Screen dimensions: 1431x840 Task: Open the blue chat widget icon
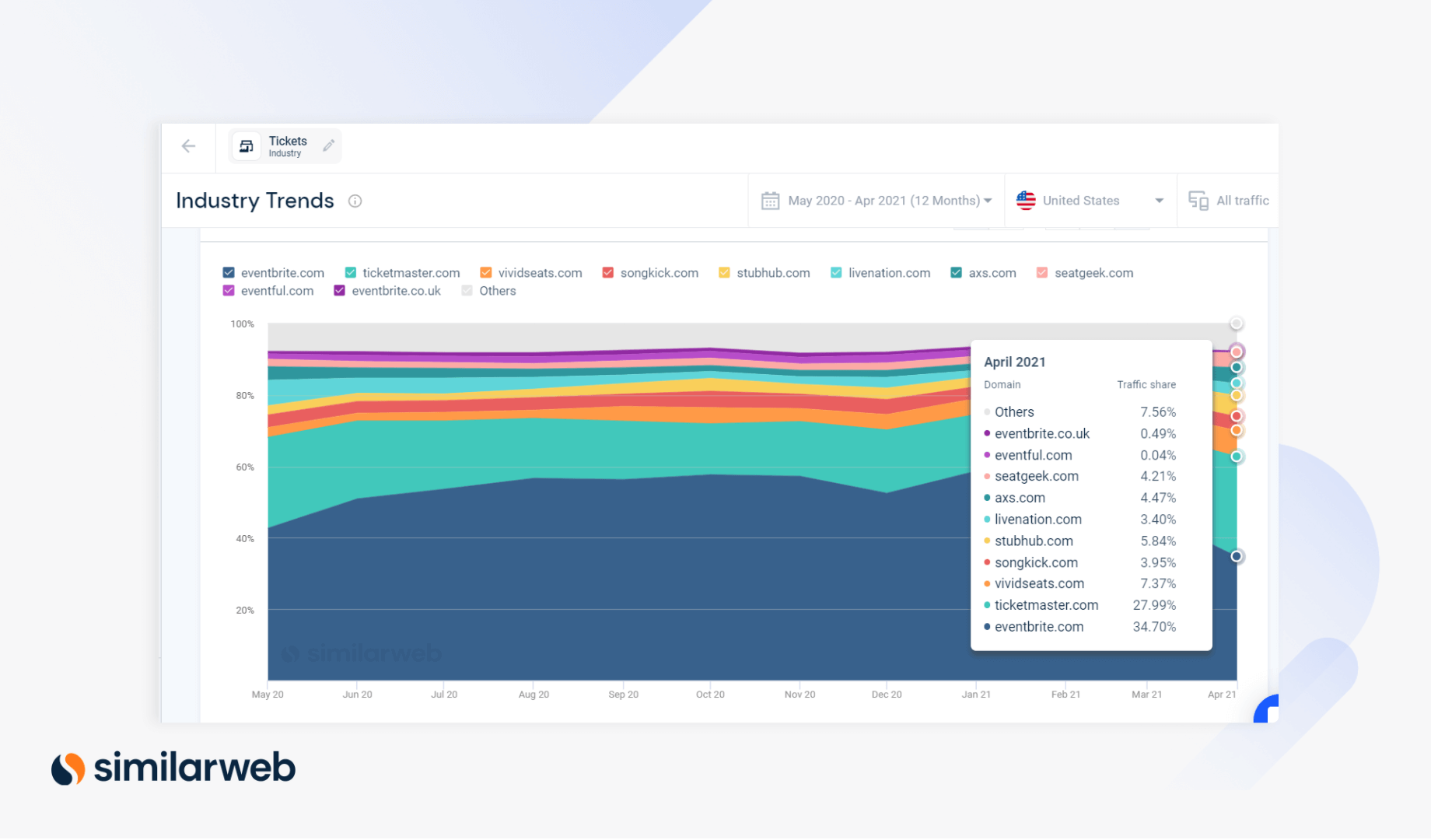coord(1266,709)
